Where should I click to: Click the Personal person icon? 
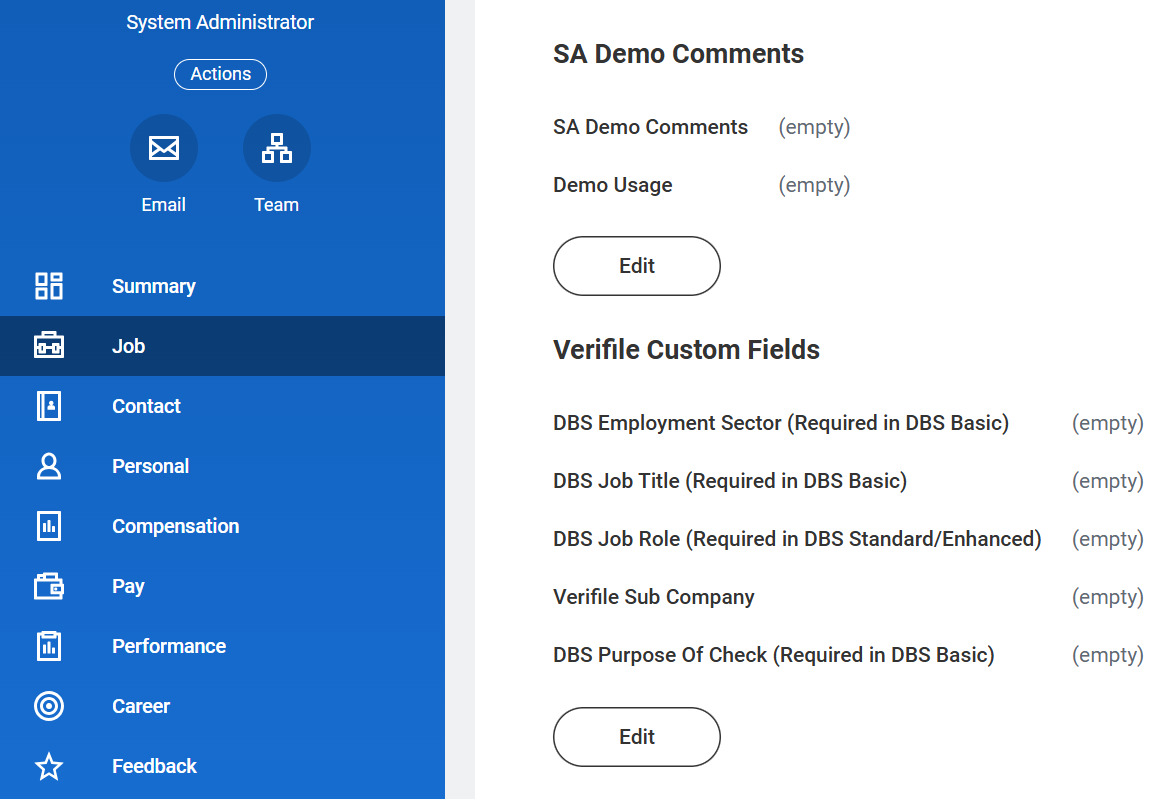point(49,466)
